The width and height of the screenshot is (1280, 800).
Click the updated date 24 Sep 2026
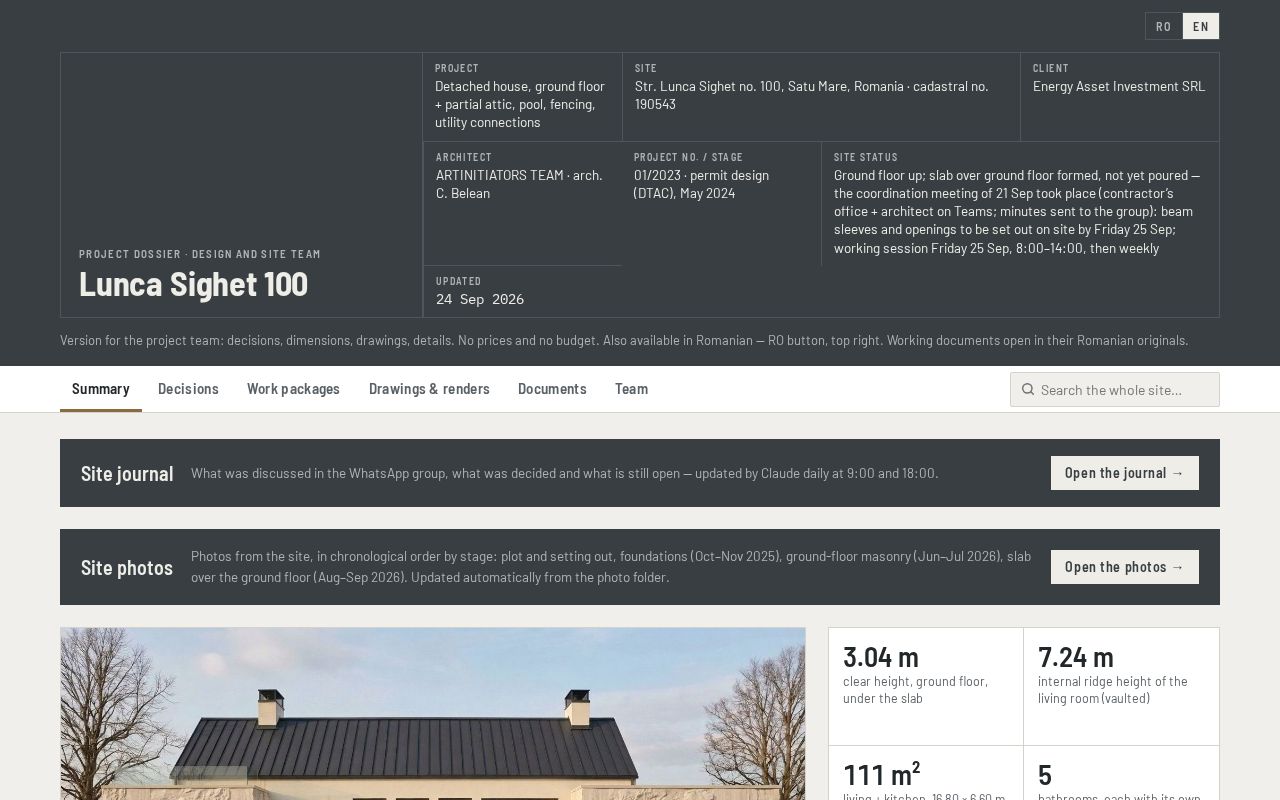click(x=480, y=299)
